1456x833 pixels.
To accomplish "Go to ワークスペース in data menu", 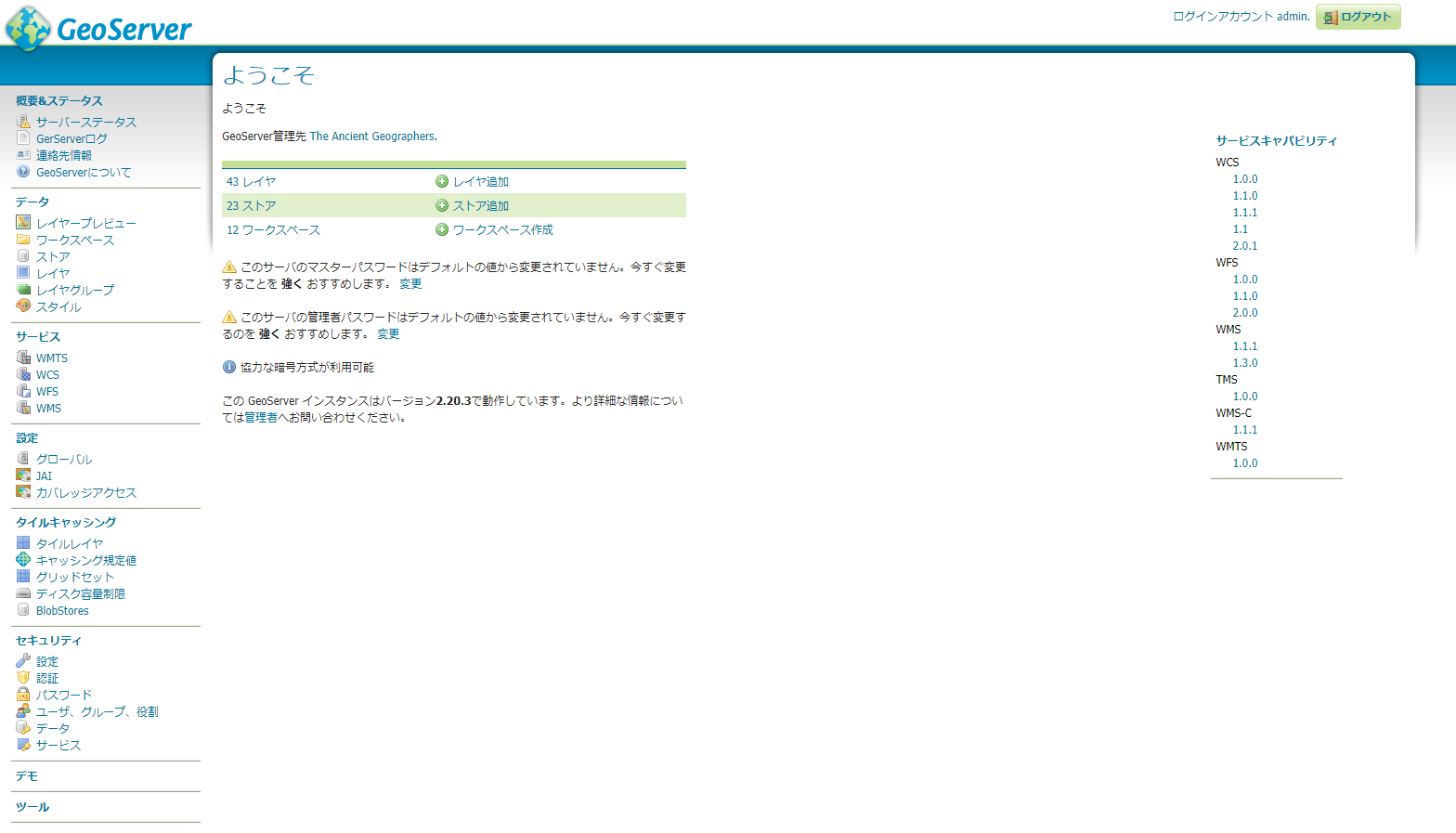I will coord(75,240).
